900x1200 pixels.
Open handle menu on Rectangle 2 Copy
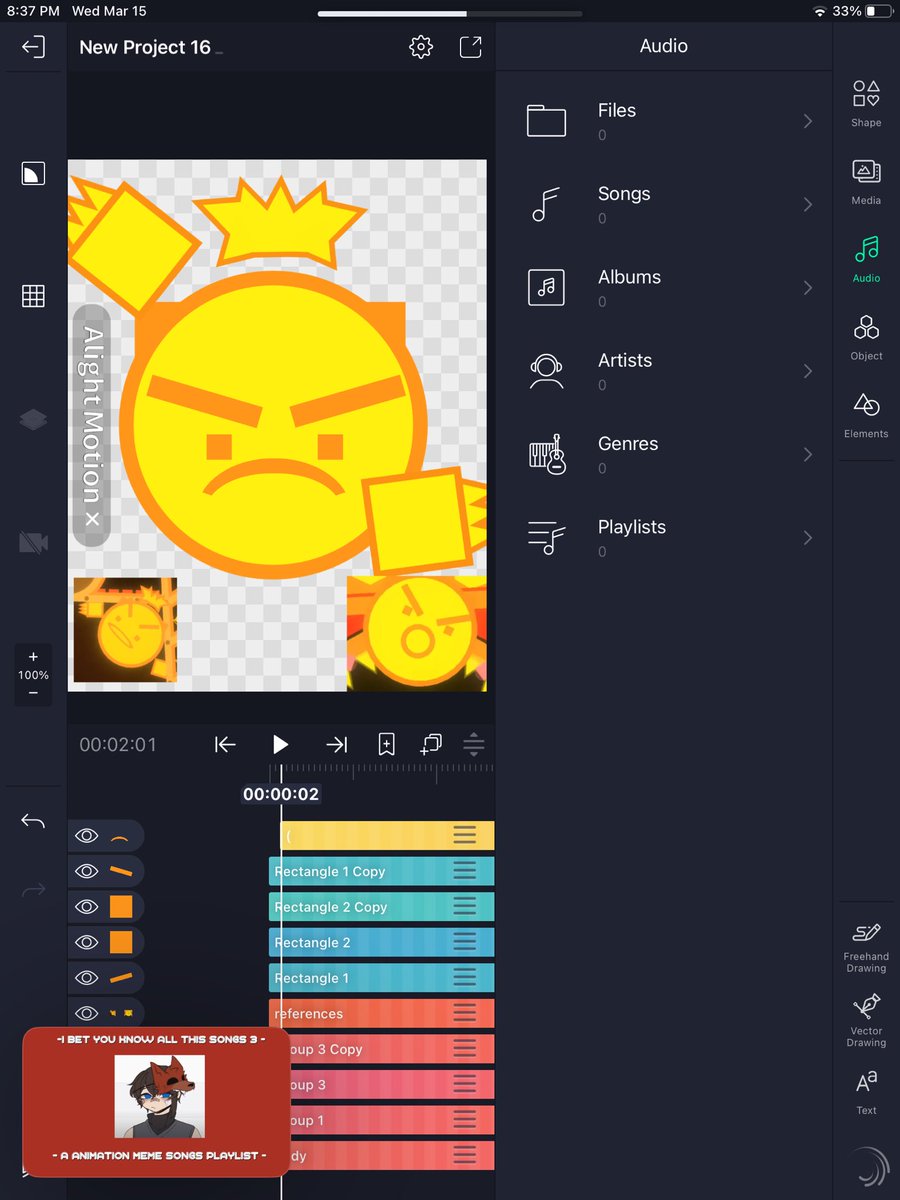pos(464,907)
